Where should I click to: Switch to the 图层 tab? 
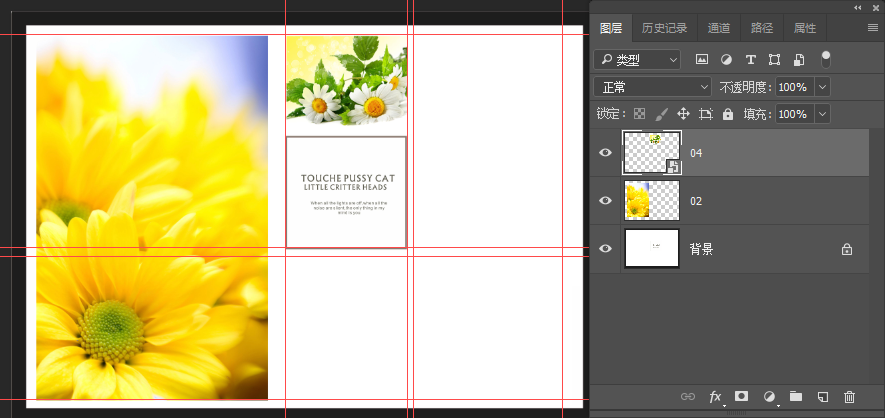pyautogui.click(x=611, y=28)
